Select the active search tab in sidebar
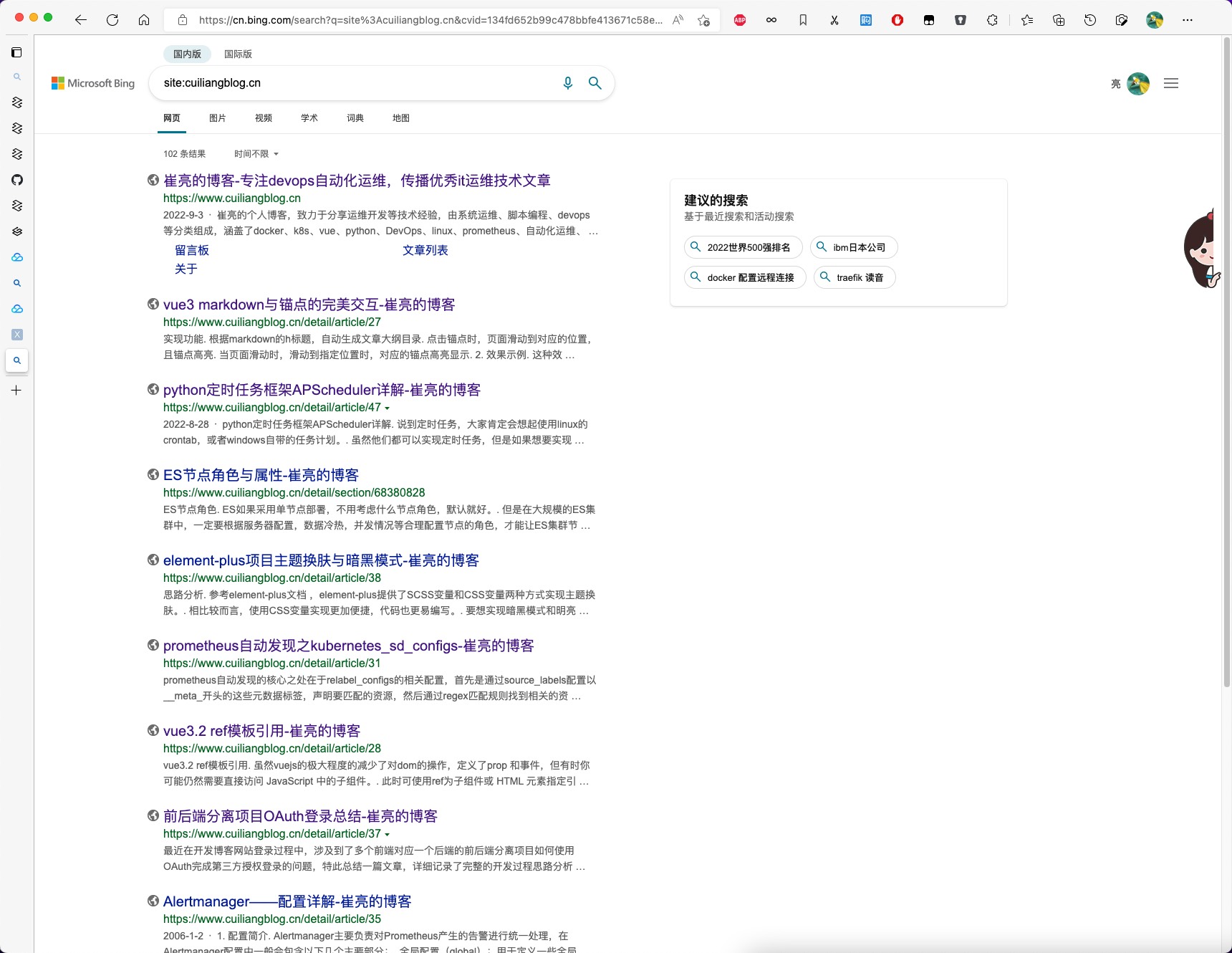Screen dimensions: 1232x953 tap(17, 360)
